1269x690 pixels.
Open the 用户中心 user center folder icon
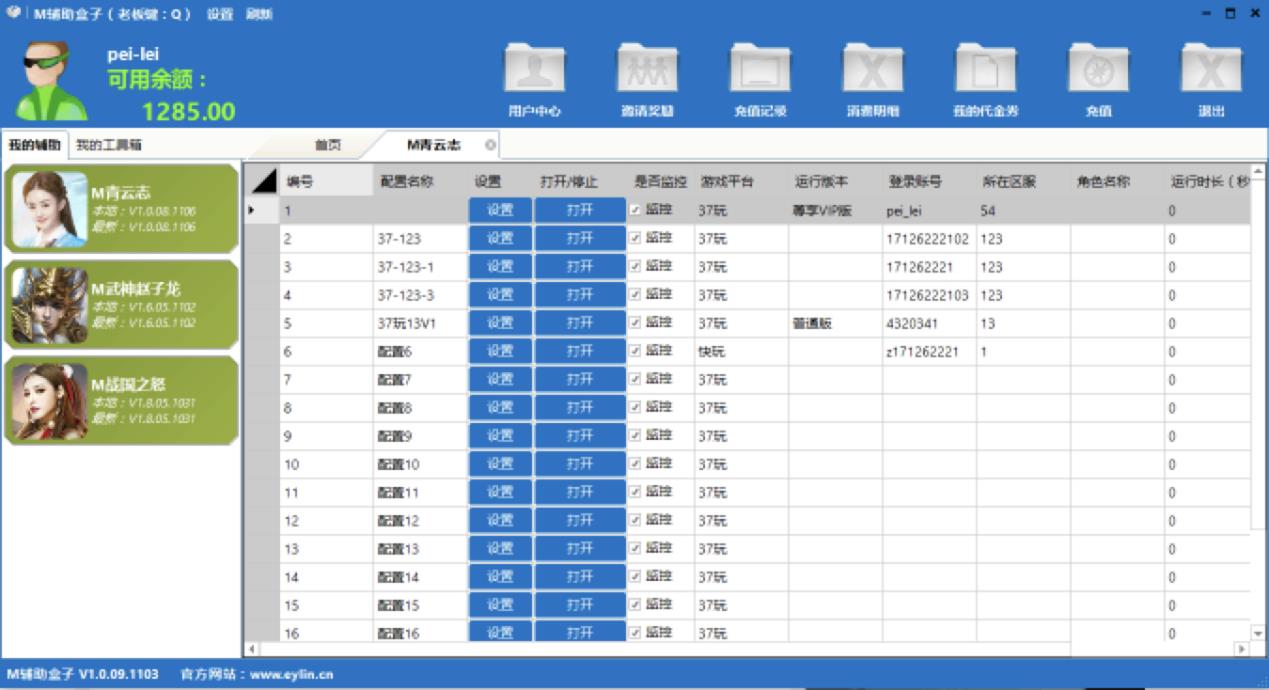(x=534, y=71)
